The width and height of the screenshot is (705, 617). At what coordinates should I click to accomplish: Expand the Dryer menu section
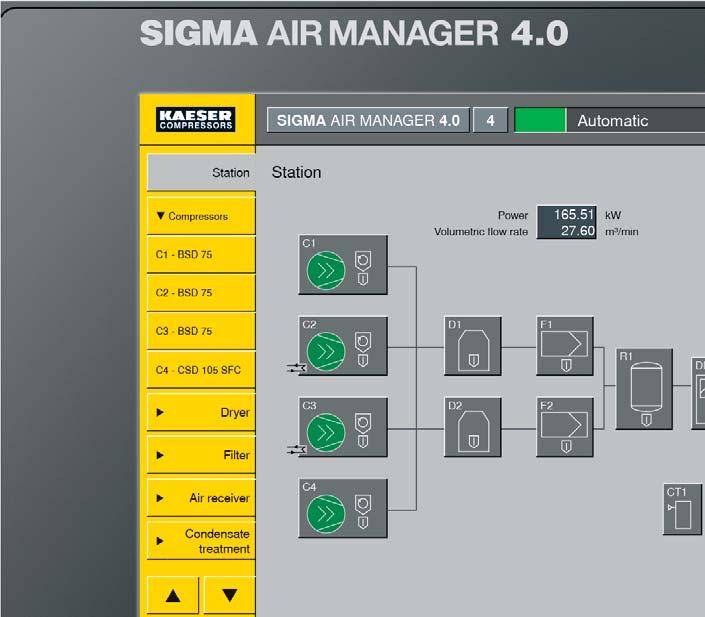pyautogui.click(x=201, y=412)
